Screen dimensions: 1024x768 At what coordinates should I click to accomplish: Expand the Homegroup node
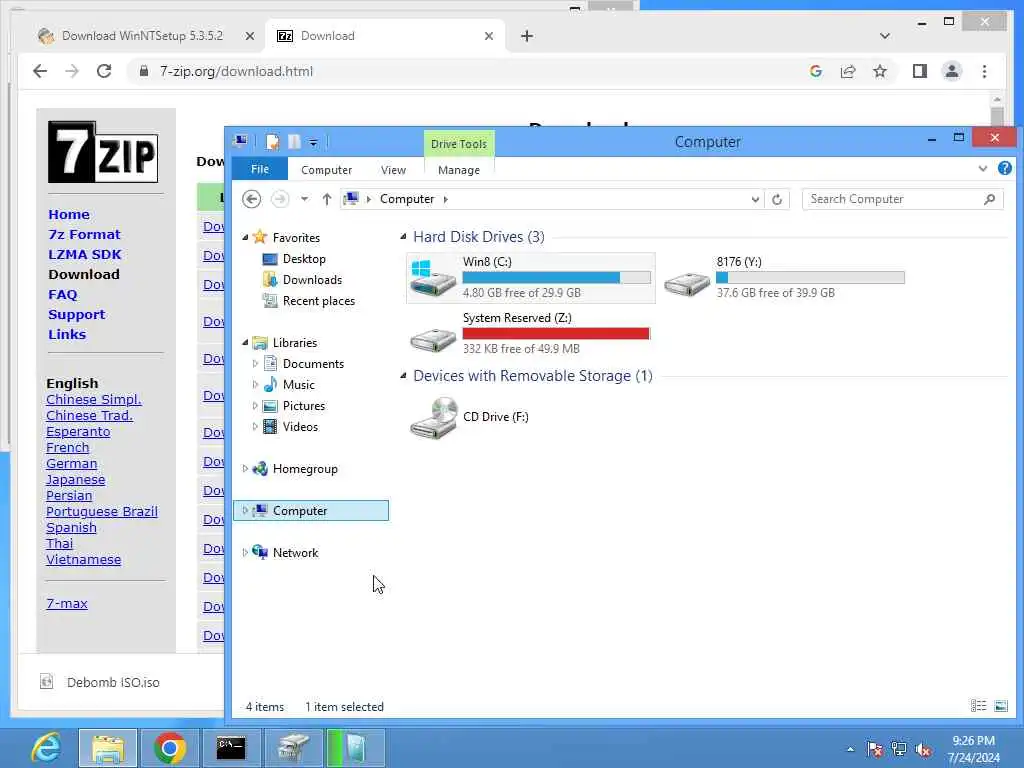(245, 468)
